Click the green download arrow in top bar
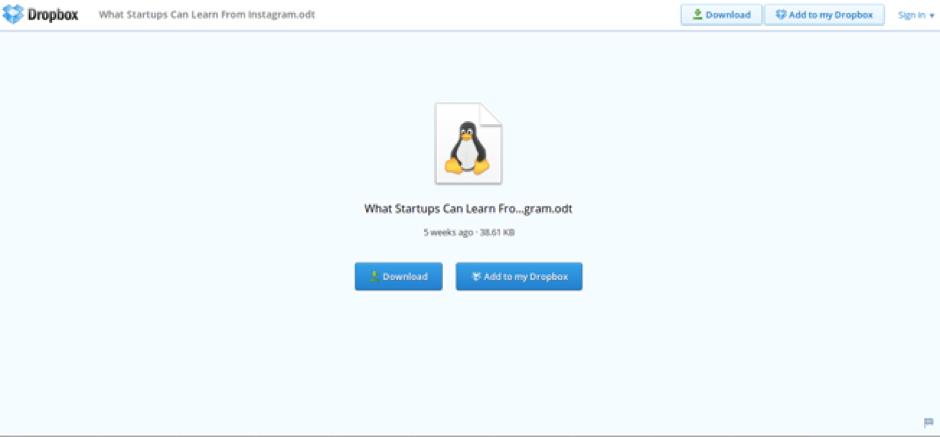Image resolution: width=940 pixels, height=437 pixels. pyautogui.click(x=697, y=14)
